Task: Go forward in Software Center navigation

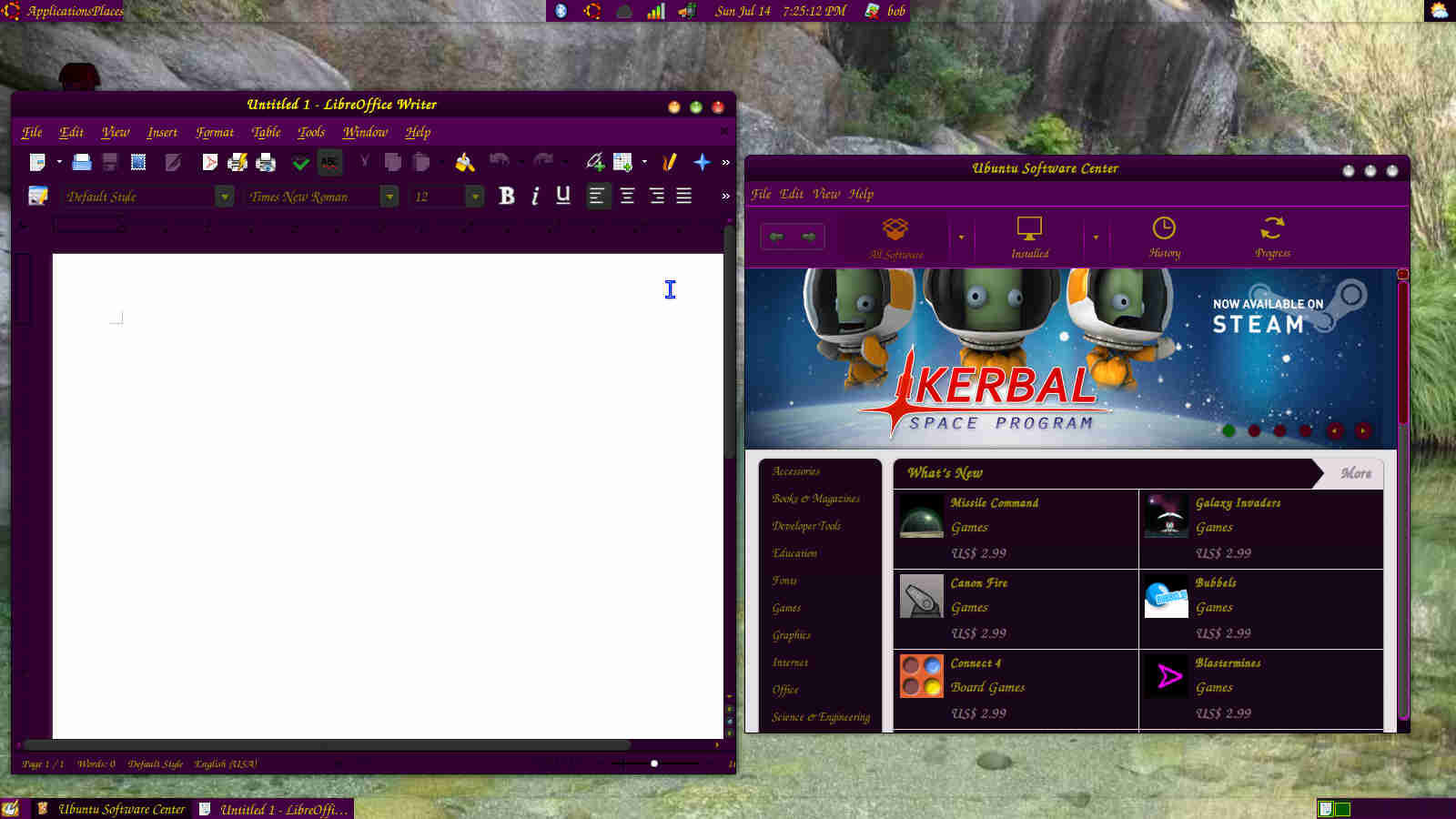Action: click(x=809, y=237)
